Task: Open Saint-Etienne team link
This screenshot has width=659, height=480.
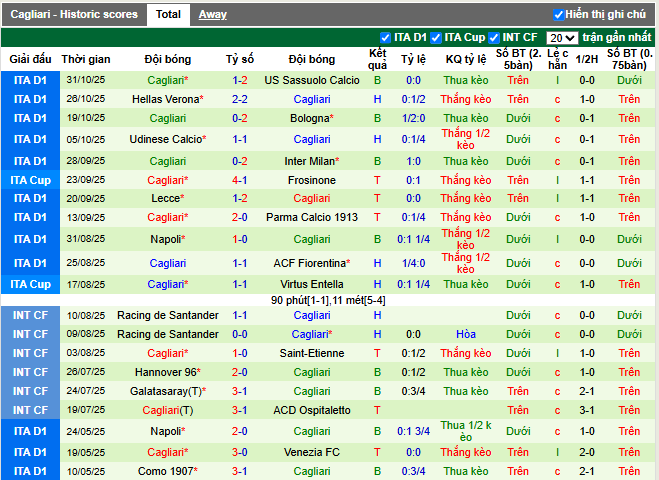Action: (x=312, y=353)
